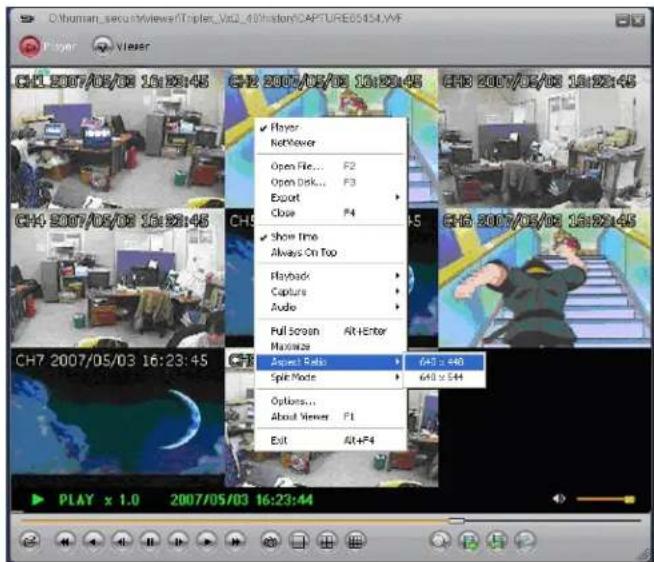Select the quad split view icon
Image resolution: width=654 pixels, height=562 pixels.
pyautogui.click(x=325, y=539)
